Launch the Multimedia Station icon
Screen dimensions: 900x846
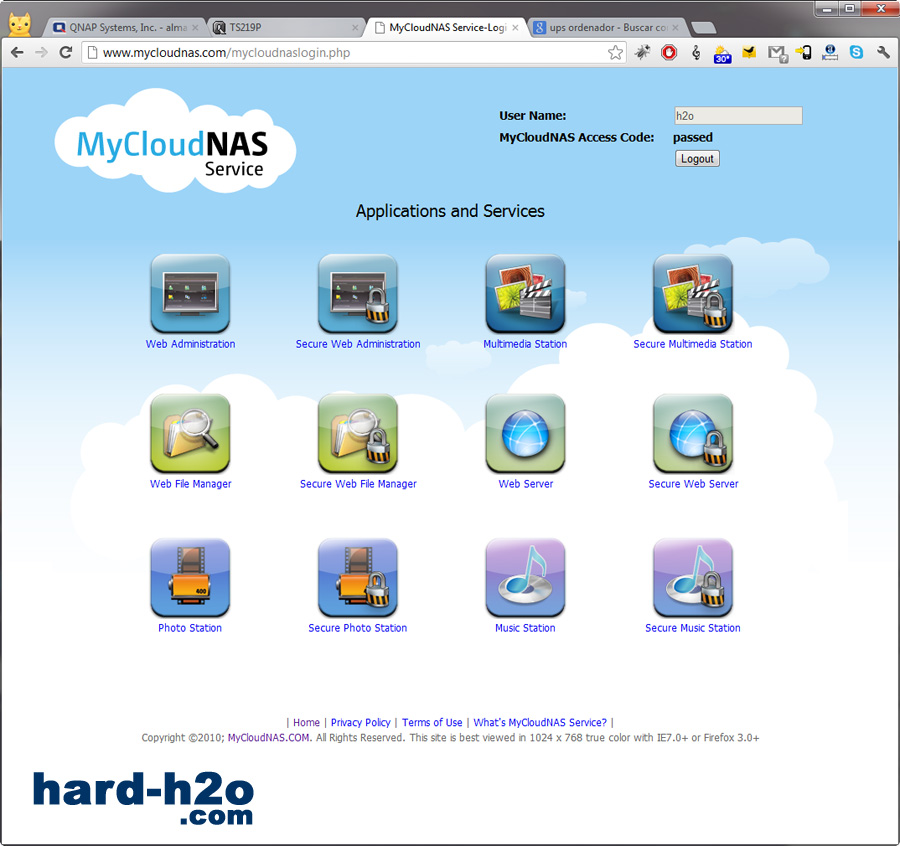pyautogui.click(x=525, y=293)
